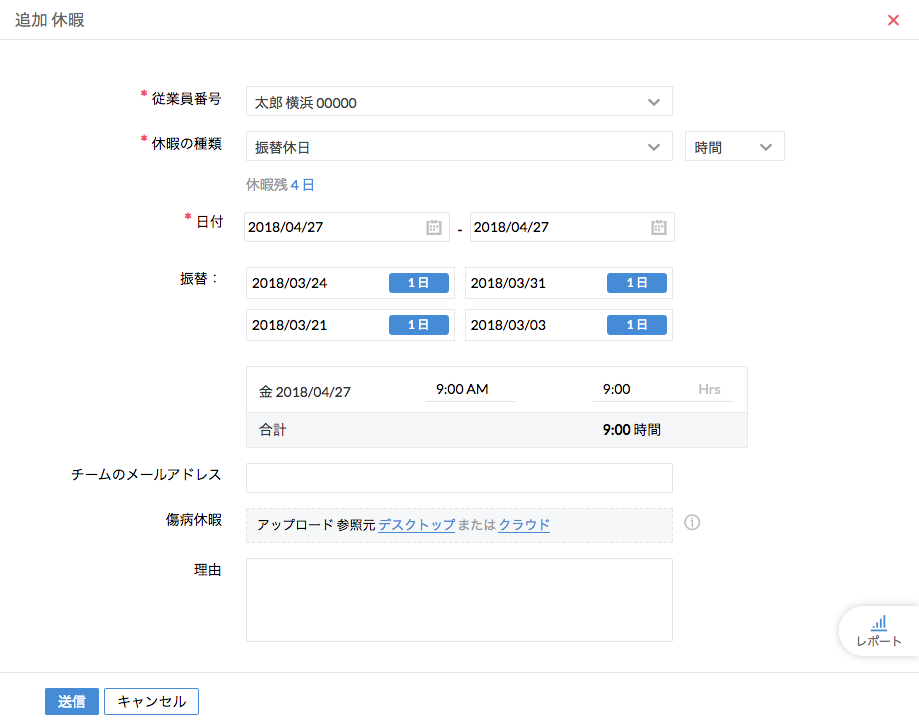This screenshot has width=919, height=728.
Task: Toggle the 1日 badge for 2018/03/03
Action: click(x=636, y=325)
